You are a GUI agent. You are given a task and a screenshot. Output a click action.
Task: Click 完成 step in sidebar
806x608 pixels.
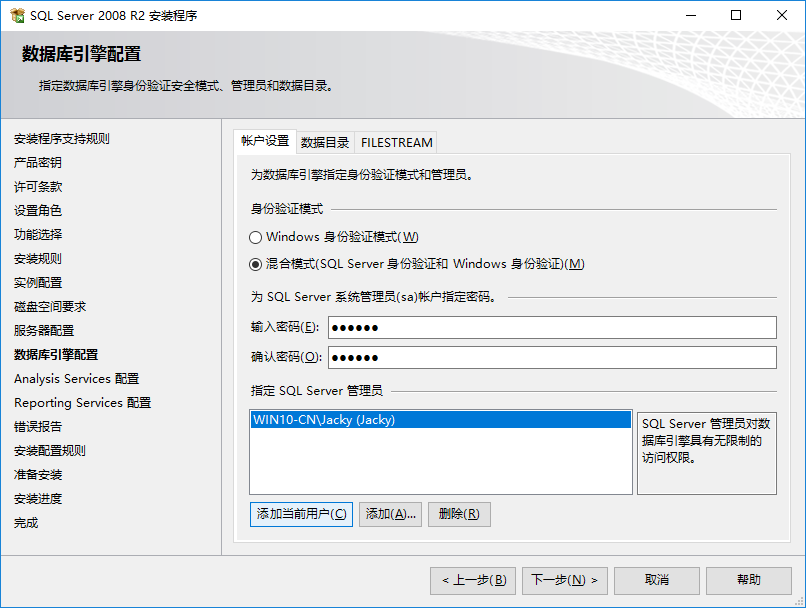[26, 523]
